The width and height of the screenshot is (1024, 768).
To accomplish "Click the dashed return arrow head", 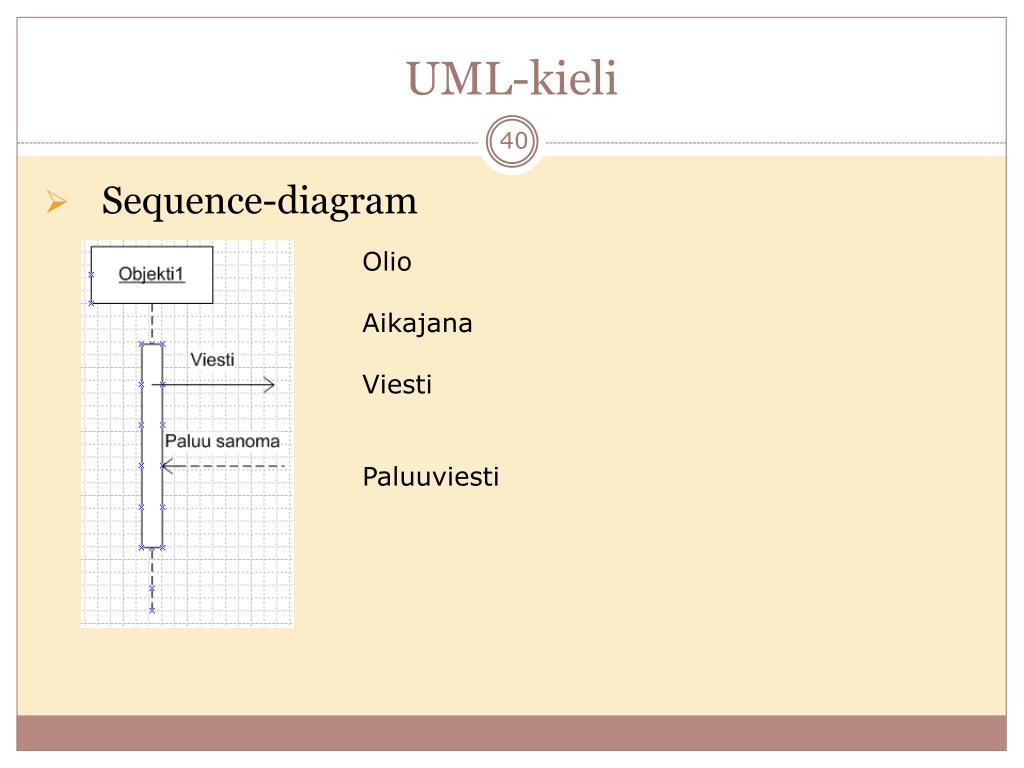I will [167, 466].
